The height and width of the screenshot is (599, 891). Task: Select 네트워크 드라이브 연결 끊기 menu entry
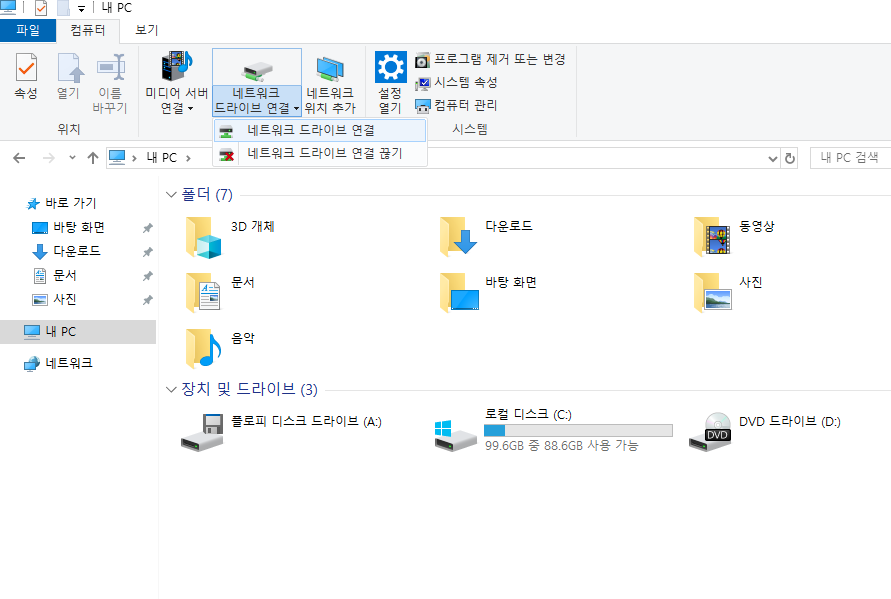320,153
